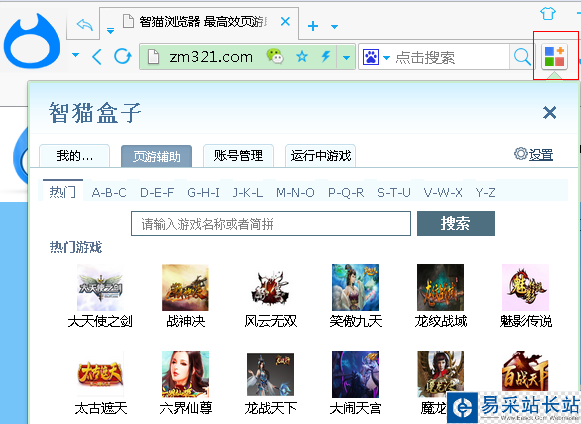Expand the address bar dropdown arrow
The height and width of the screenshot is (424, 581).
(346, 57)
